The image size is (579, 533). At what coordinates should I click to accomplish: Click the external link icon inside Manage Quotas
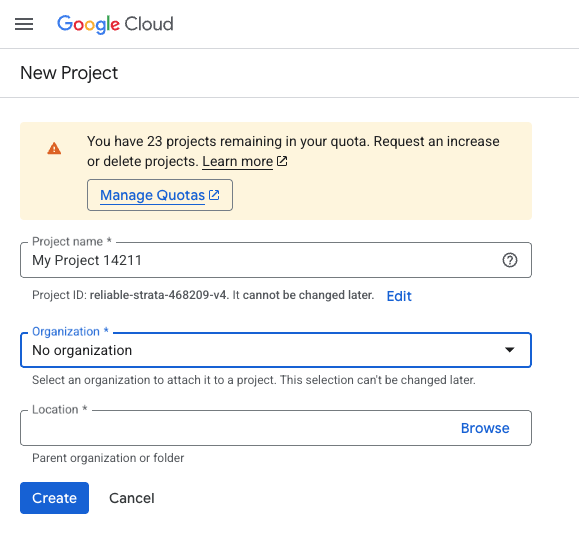(214, 195)
